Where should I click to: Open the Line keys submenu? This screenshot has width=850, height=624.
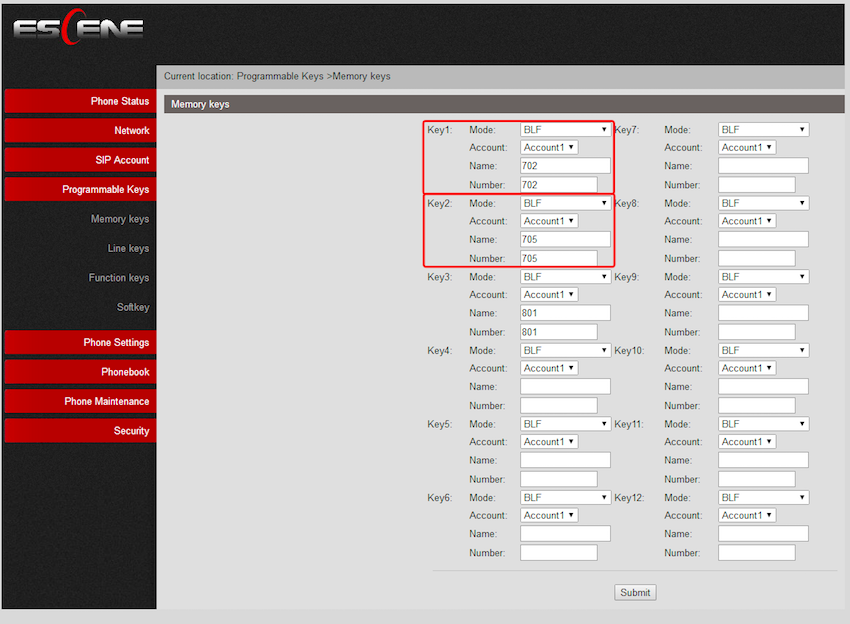point(128,249)
